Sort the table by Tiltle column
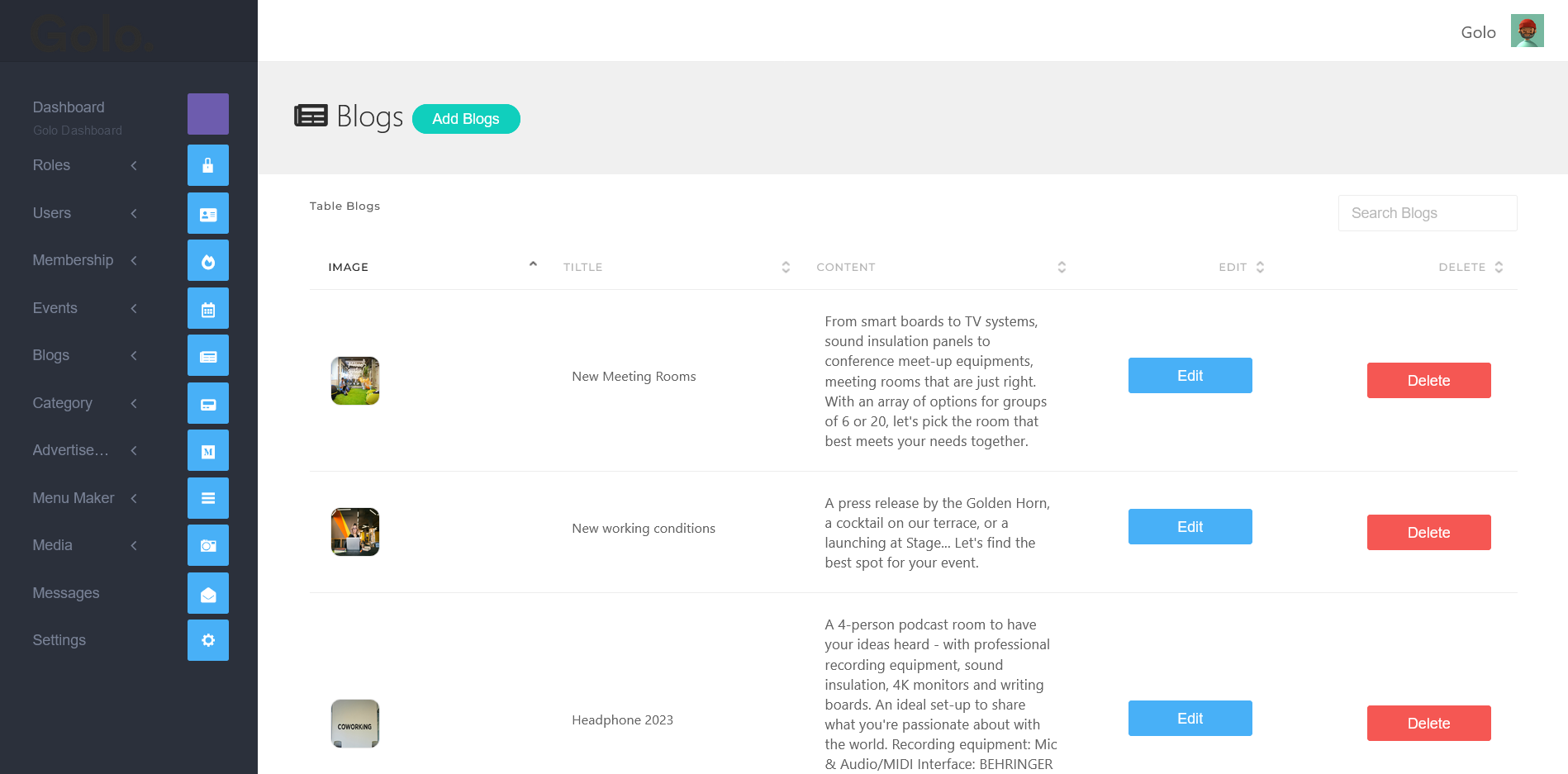The image size is (1568, 774). (x=785, y=267)
